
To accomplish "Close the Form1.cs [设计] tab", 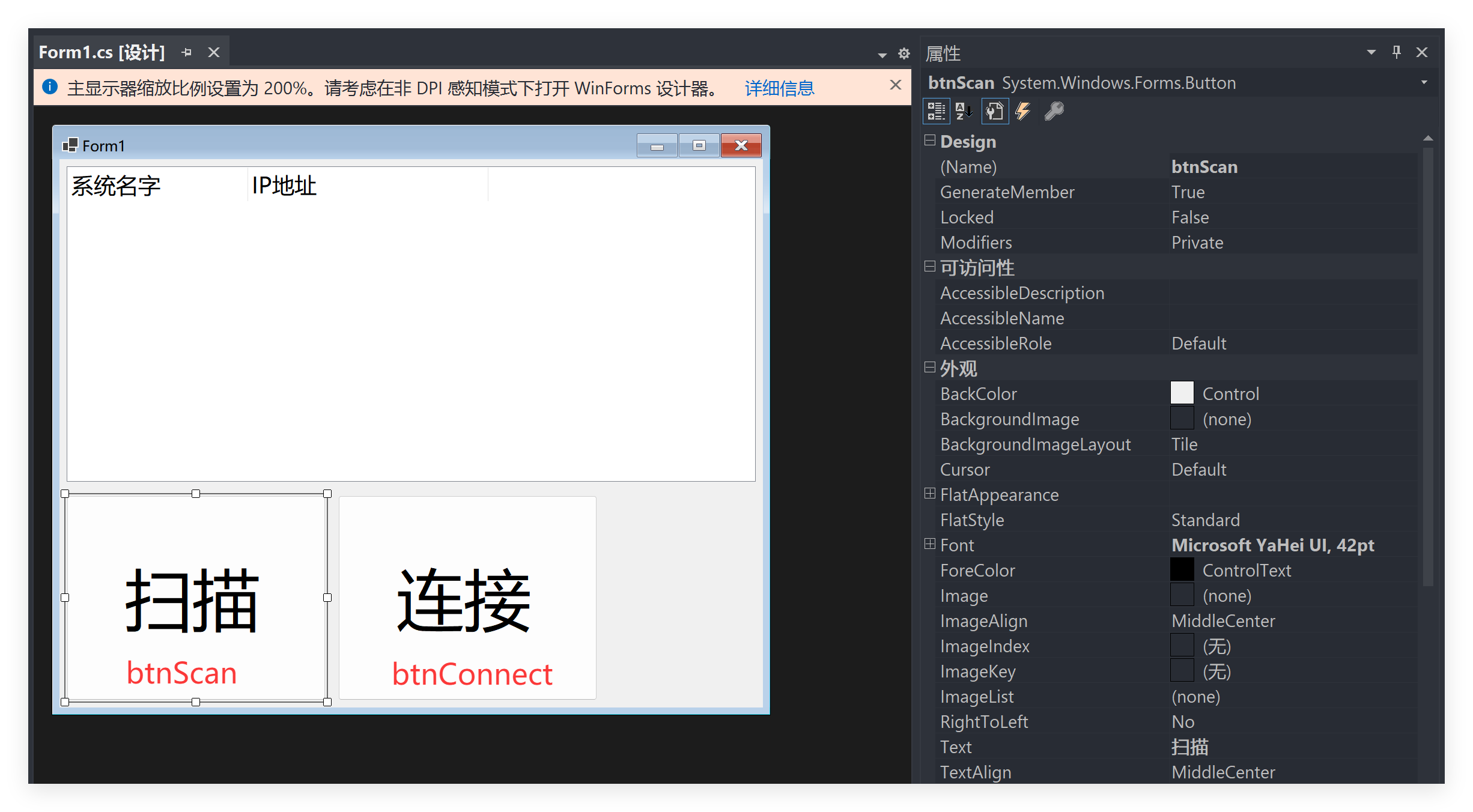I will click(214, 52).
